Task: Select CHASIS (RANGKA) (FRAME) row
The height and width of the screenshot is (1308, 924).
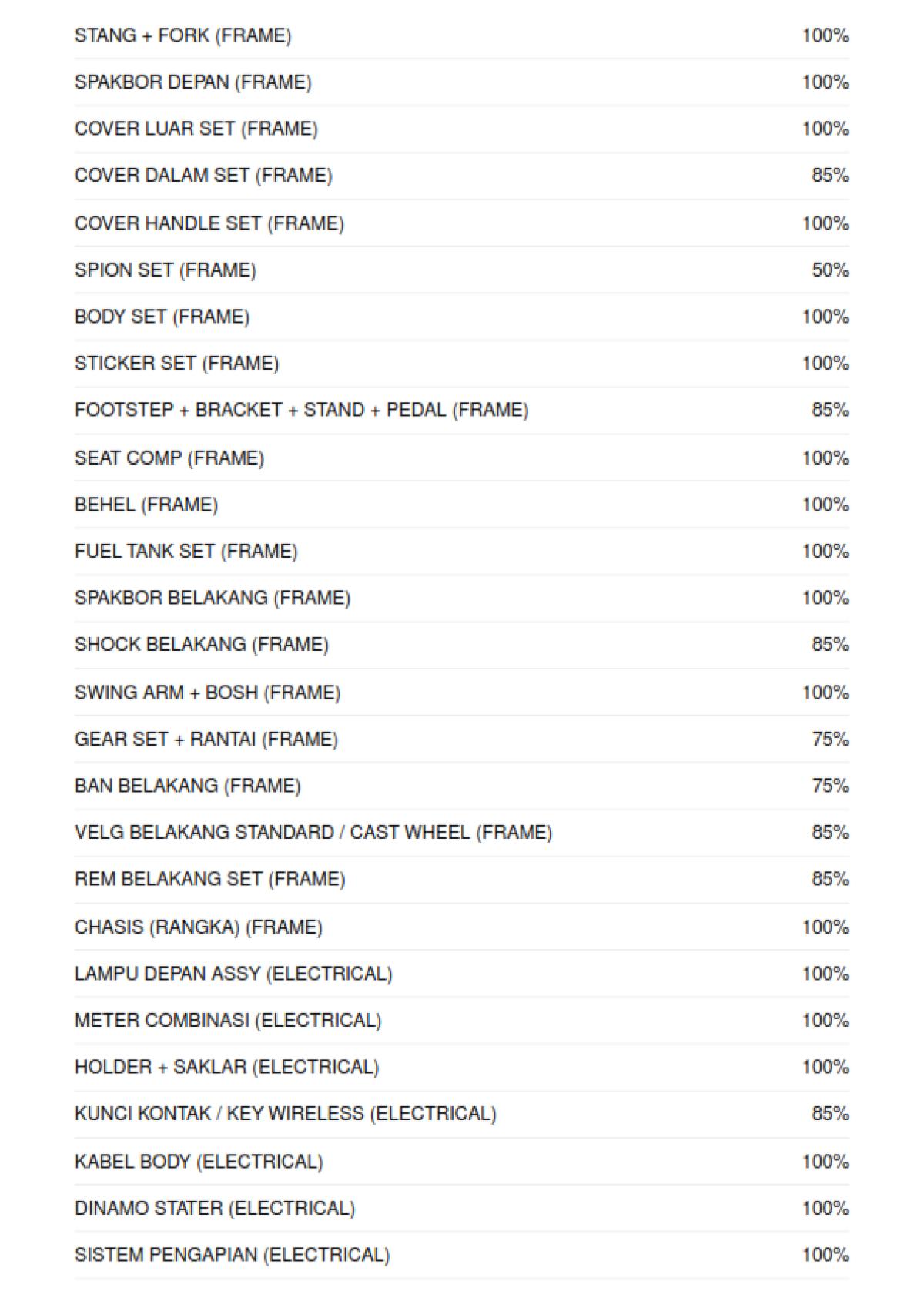Action: point(198,927)
